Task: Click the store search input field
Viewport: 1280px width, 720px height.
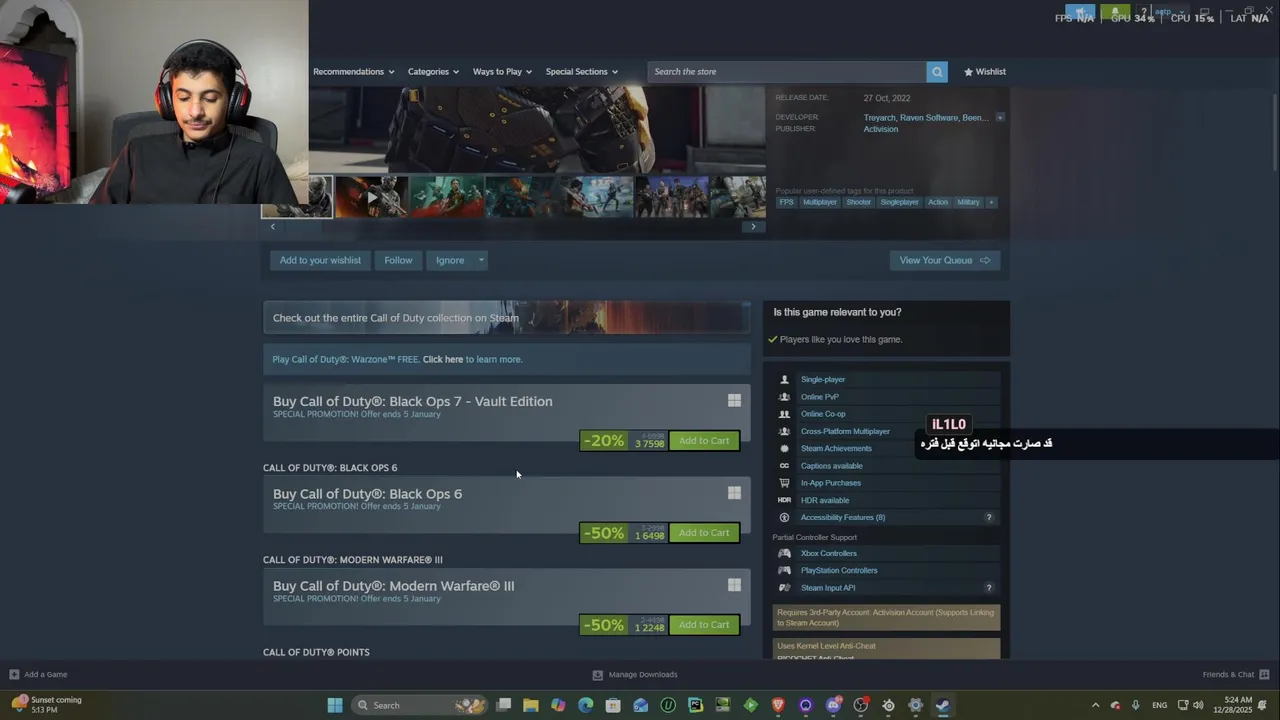Action: tap(787, 72)
